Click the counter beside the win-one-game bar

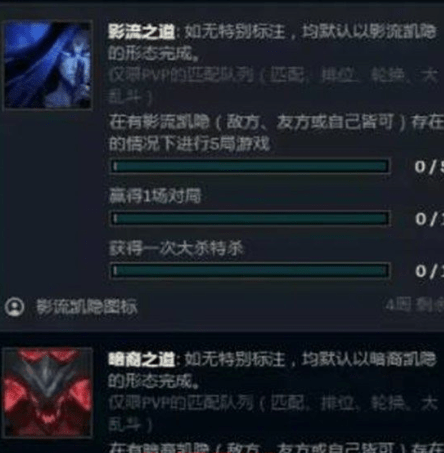click(429, 219)
